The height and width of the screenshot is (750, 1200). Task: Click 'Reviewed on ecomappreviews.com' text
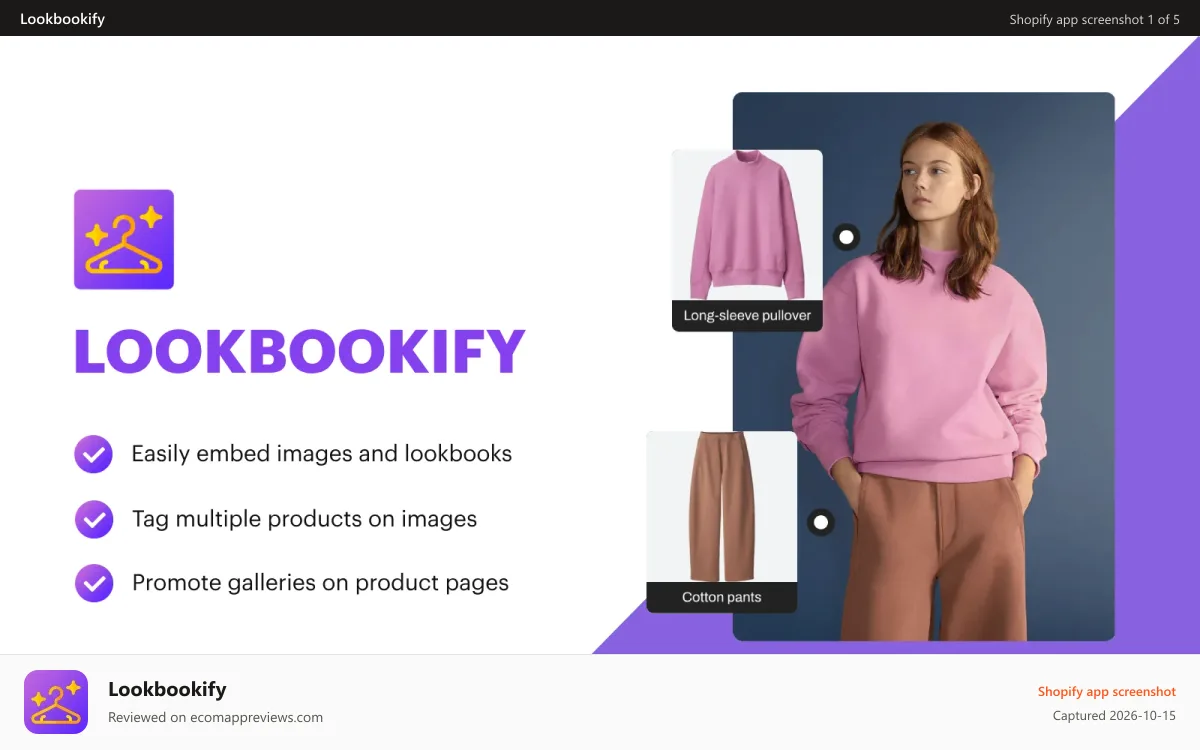tap(215, 717)
